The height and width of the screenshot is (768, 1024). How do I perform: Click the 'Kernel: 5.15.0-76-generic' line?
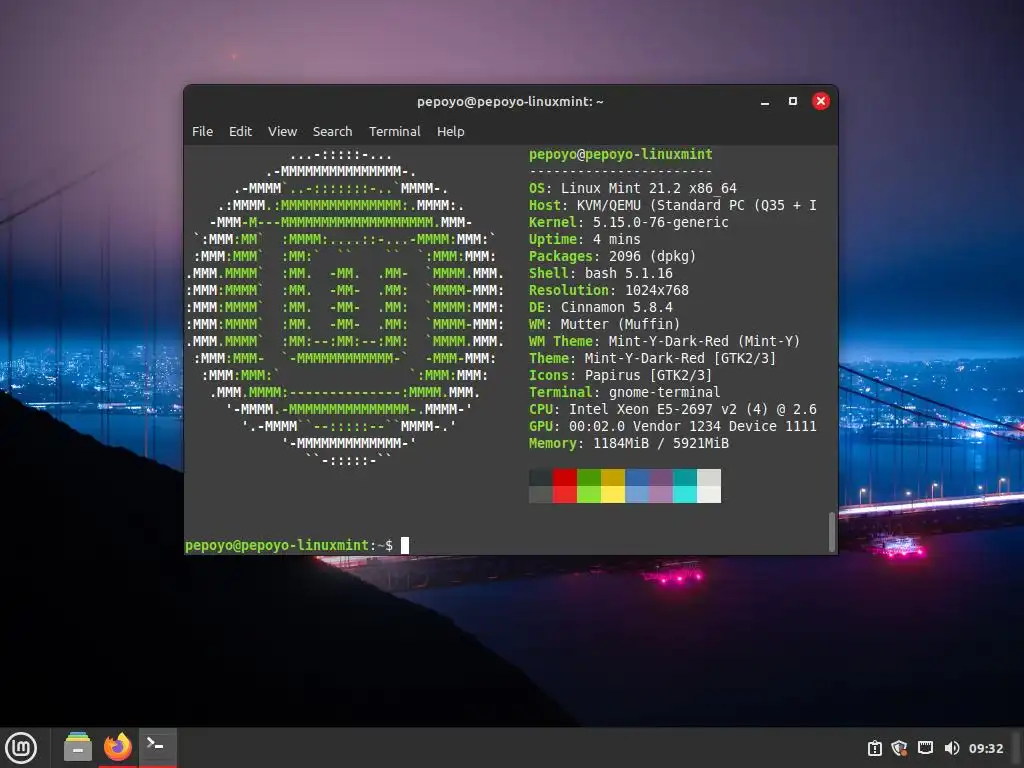(628, 222)
